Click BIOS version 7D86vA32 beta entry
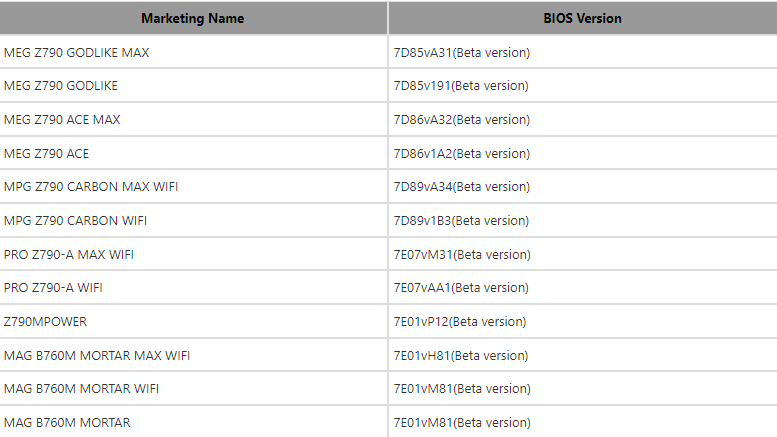The width and height of the screenshot is (777, 437). (462, 120)
